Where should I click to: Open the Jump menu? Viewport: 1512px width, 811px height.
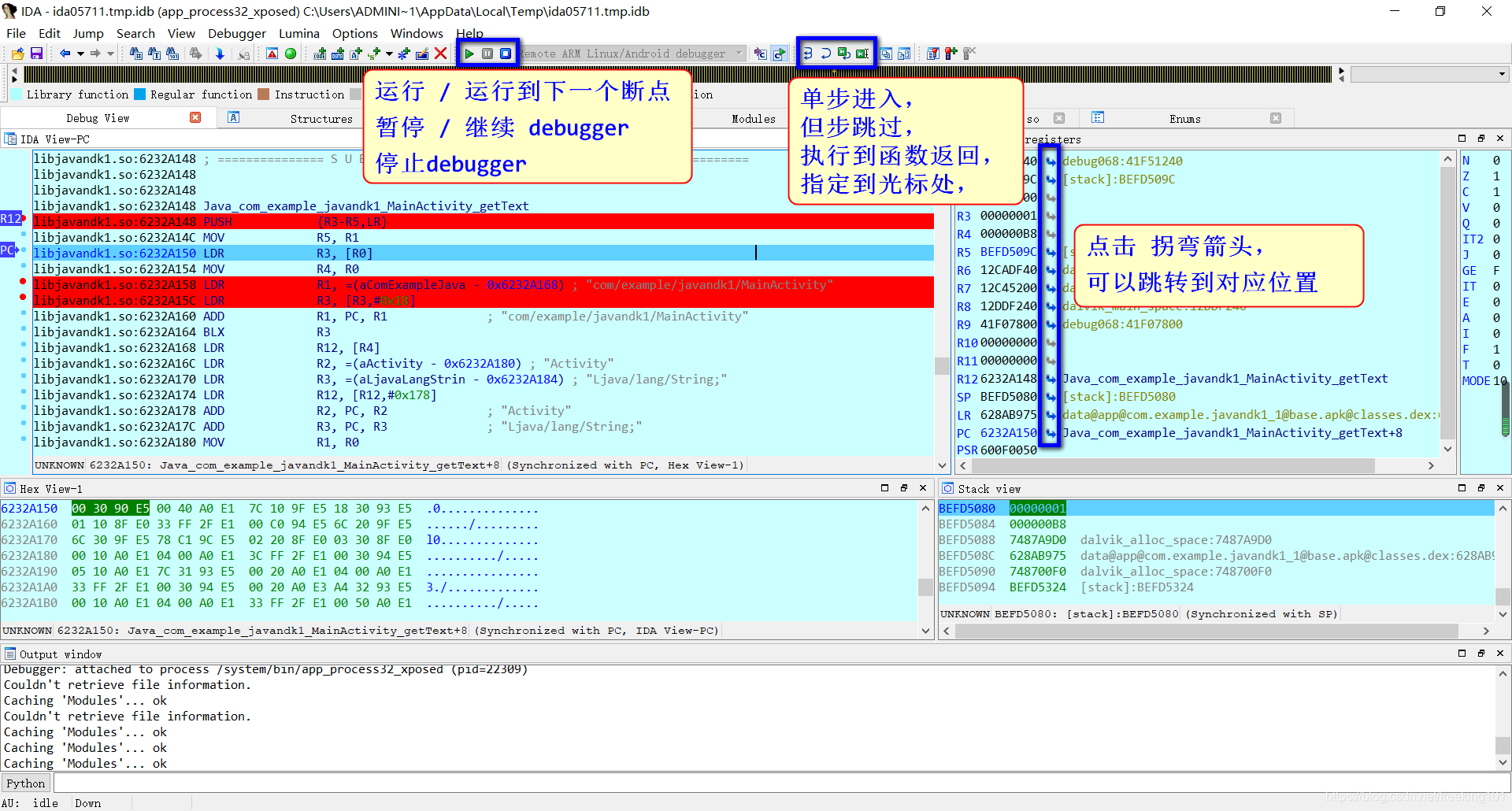click(x=88, y=33)
